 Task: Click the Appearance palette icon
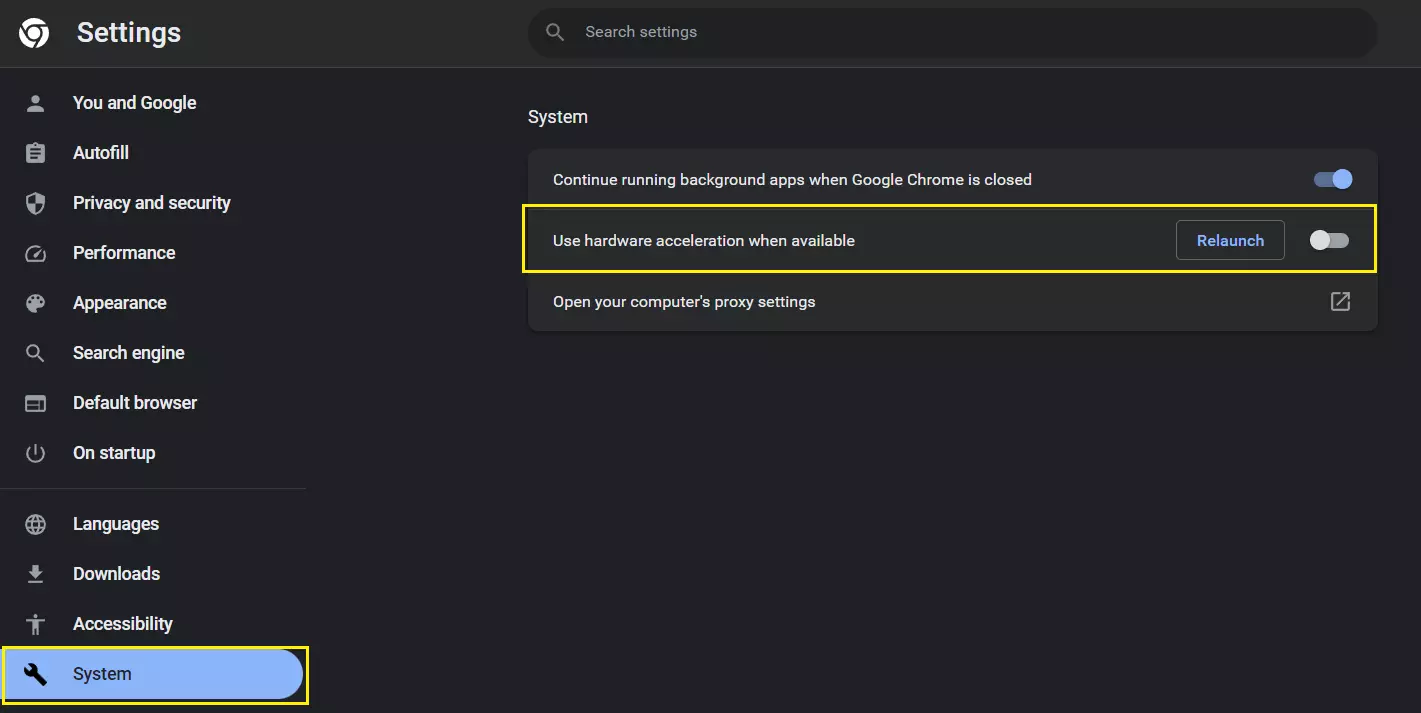tap(35, 302)
